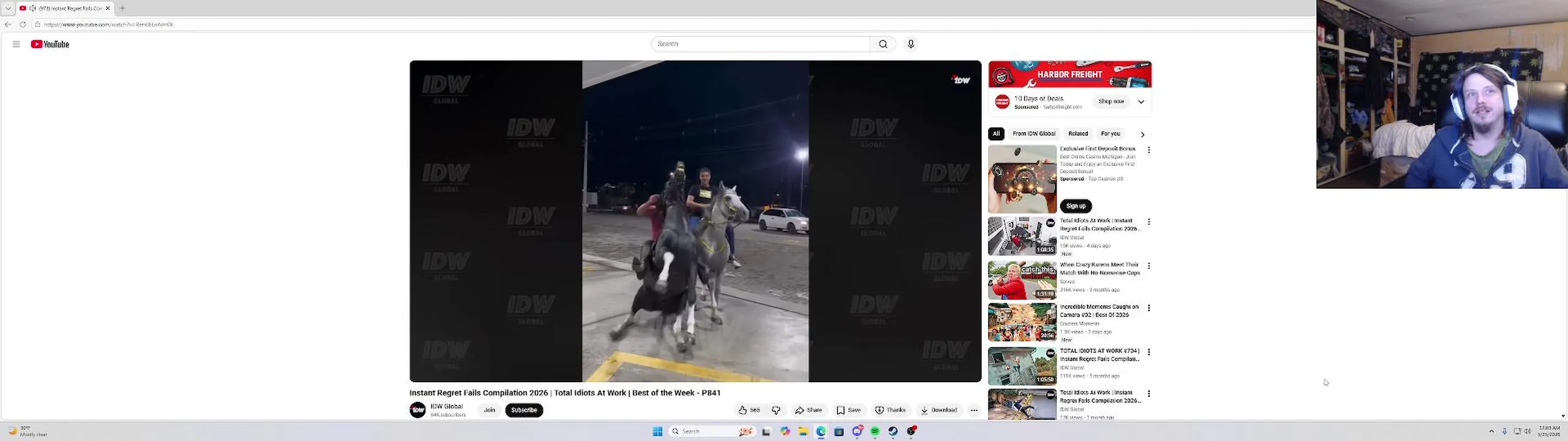Open Spotify from taskbar

click(x=875, y=431)
